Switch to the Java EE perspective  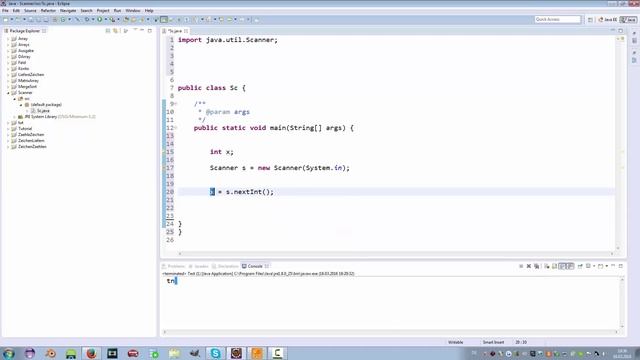(607, 19)
